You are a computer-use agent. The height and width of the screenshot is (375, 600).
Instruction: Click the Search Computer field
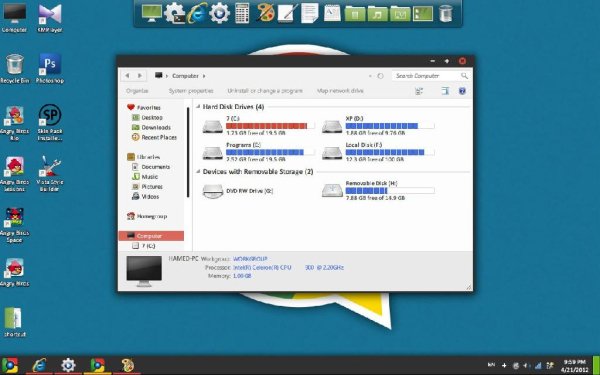[432, 76]
